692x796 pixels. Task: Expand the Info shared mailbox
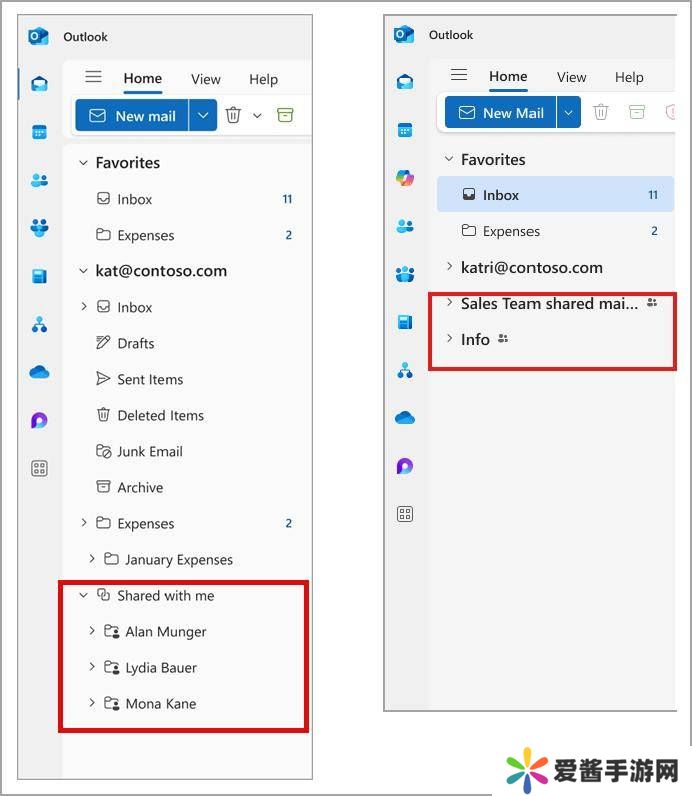pos(449,339)
